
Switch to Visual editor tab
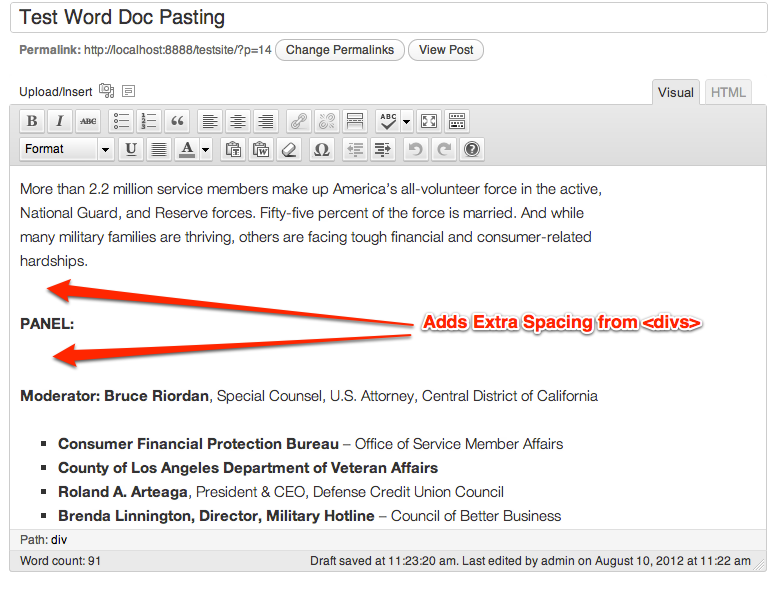[676, 93]
